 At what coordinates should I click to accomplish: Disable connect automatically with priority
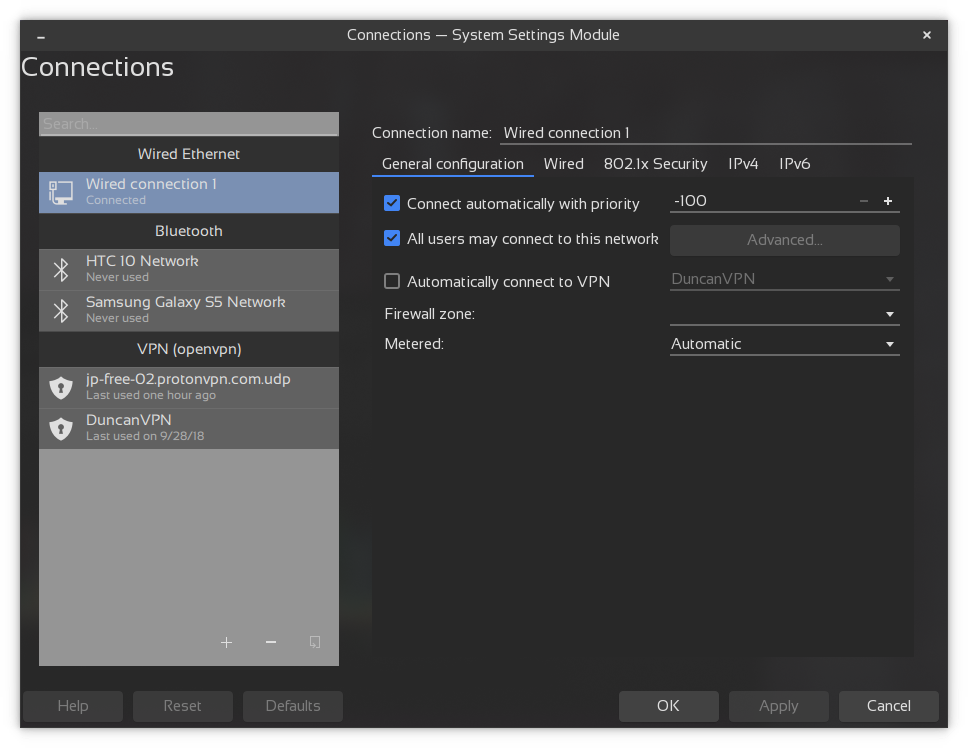pyautogui.click(x=391, y=203)
